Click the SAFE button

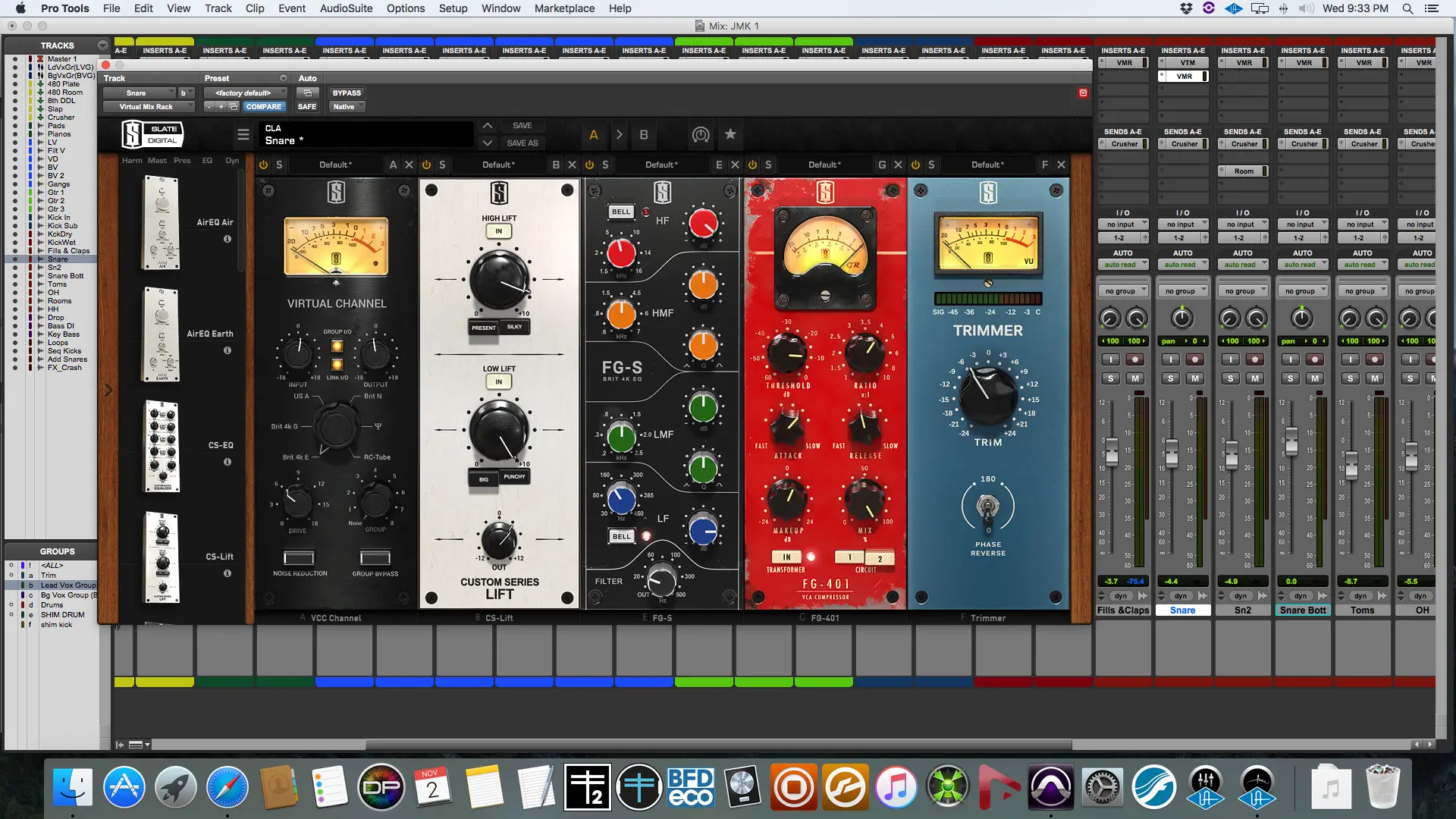(x=307, y=107)
